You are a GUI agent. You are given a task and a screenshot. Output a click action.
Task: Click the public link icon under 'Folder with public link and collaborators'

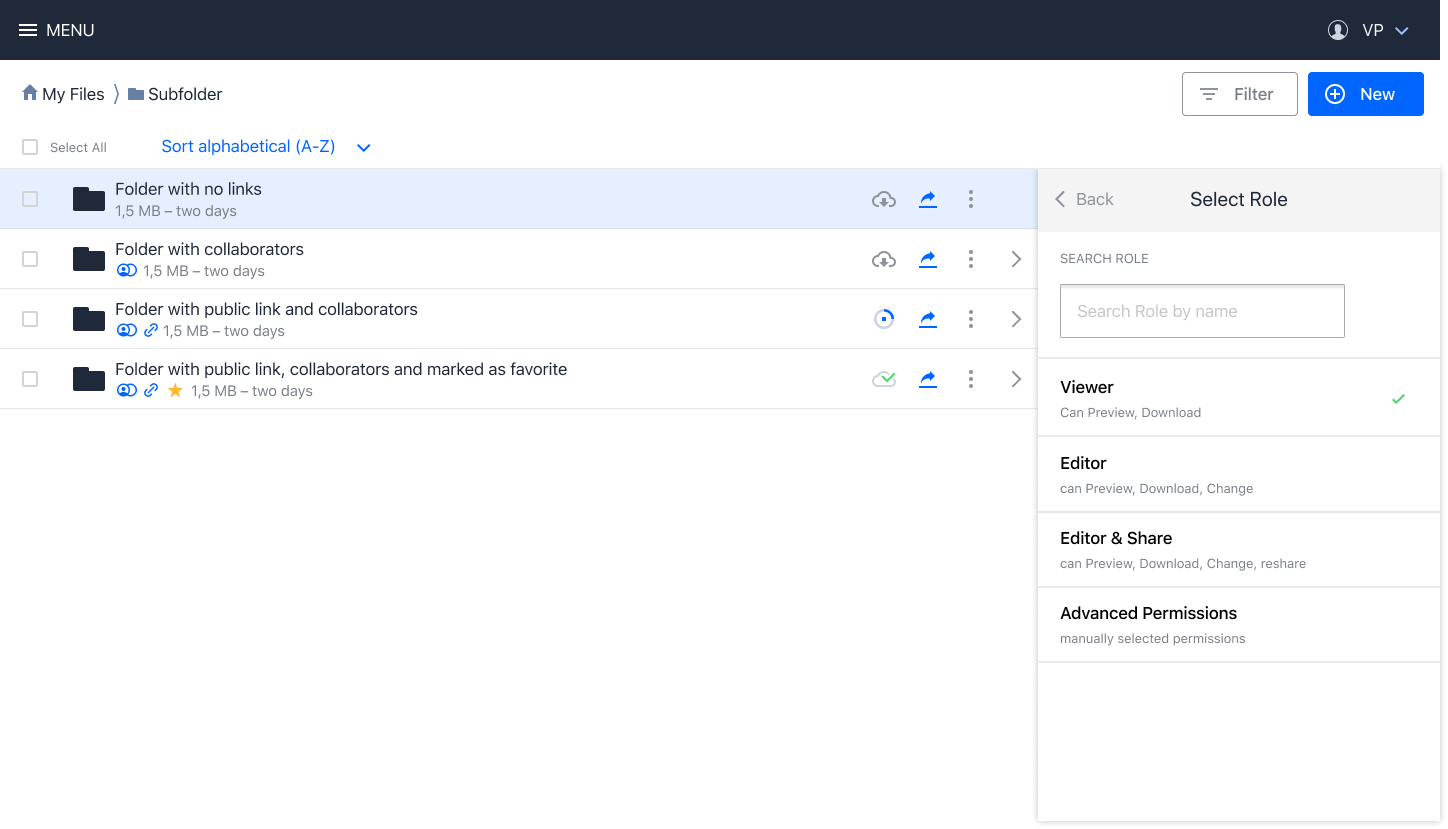tap(151, 331)
